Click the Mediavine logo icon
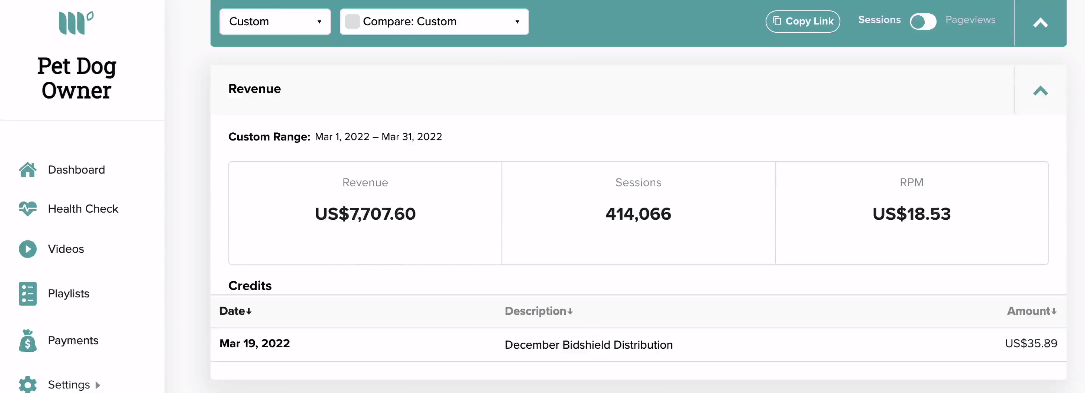The width and height of the screenshot is (1085, 393). (x=76, y=23)
